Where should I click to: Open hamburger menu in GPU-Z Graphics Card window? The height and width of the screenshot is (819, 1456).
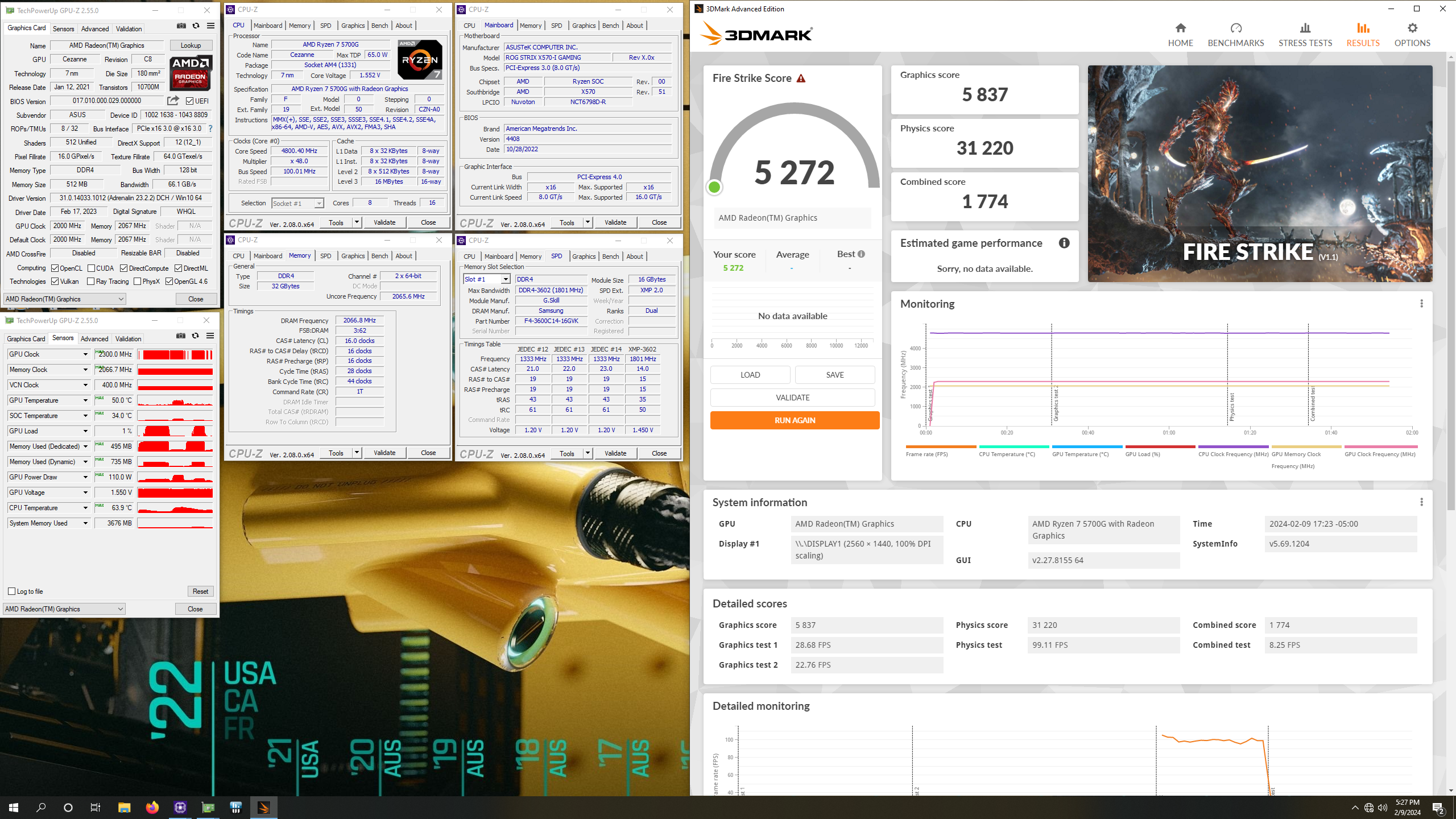click(210, 26)
